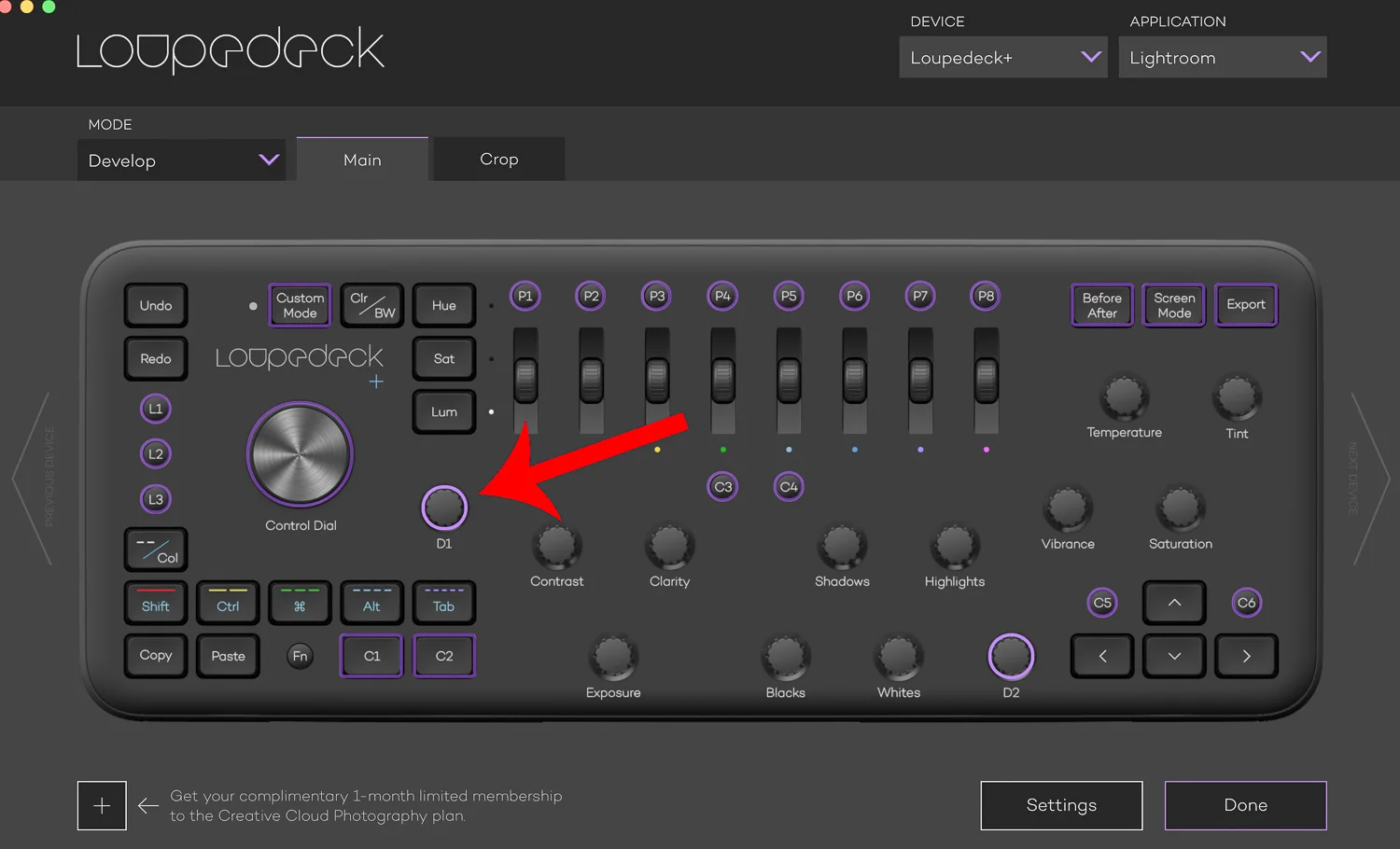Open the Application dropdown showing Lightroom
Viewport: 1400px width, 849px height.
pyautogui.click(x=1223, y=57)
